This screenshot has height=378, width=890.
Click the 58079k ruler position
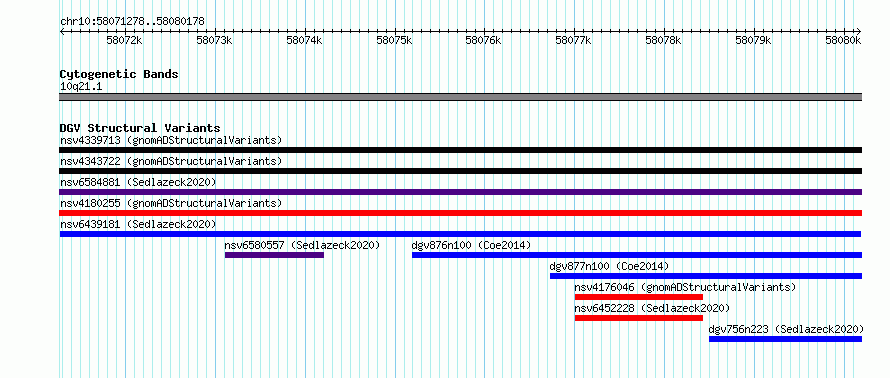754,41
